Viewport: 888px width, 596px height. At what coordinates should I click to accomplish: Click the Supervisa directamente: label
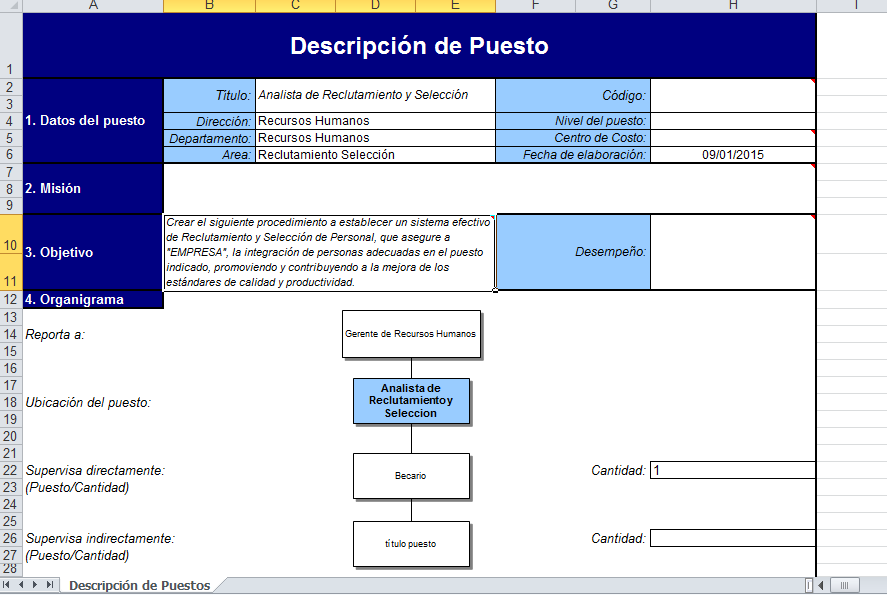95,471
